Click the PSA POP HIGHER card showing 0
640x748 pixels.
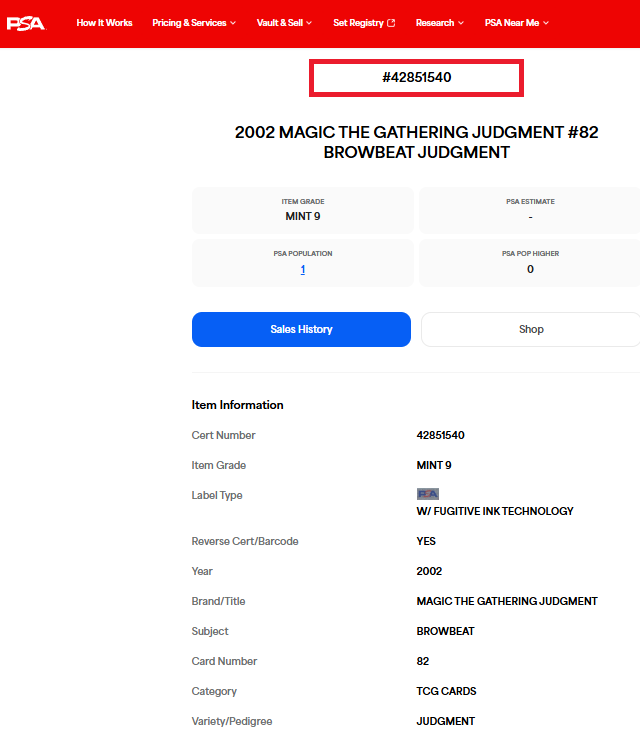tap(530, 263)
